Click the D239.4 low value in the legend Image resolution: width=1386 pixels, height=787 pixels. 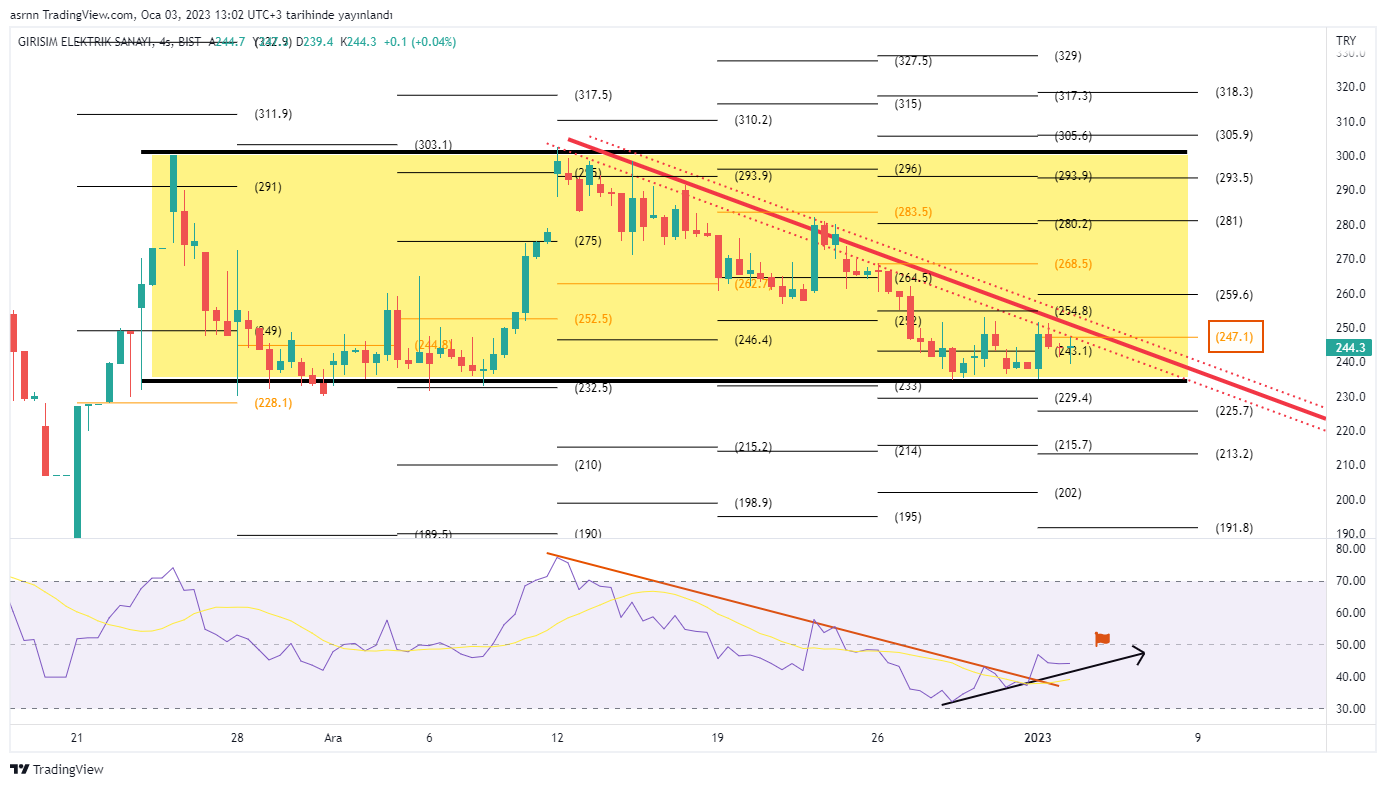pyautogui.click(x=316, y=42)
